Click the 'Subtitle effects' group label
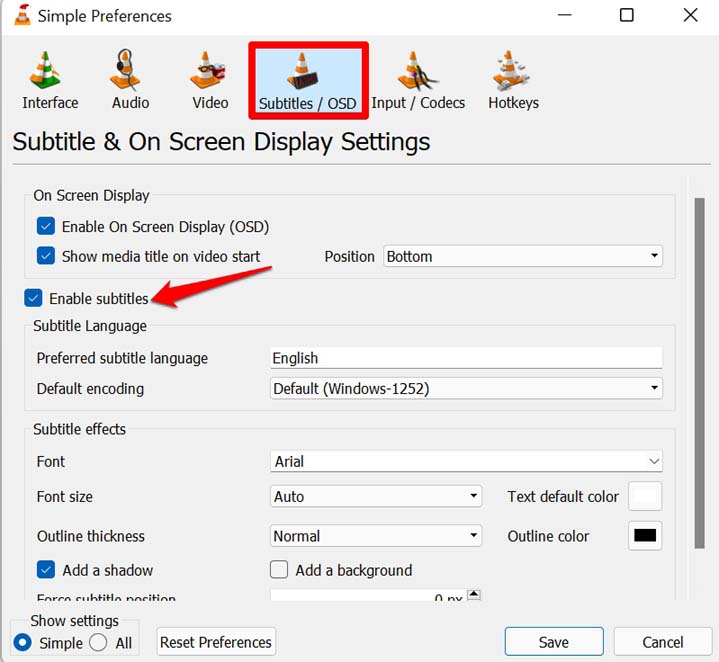The width and height of the screenshot is (719, 662). coord(79,429)
